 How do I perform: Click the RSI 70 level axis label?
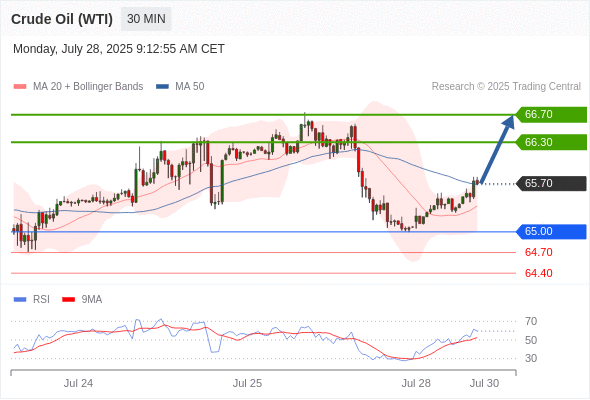tap(531, 321)
